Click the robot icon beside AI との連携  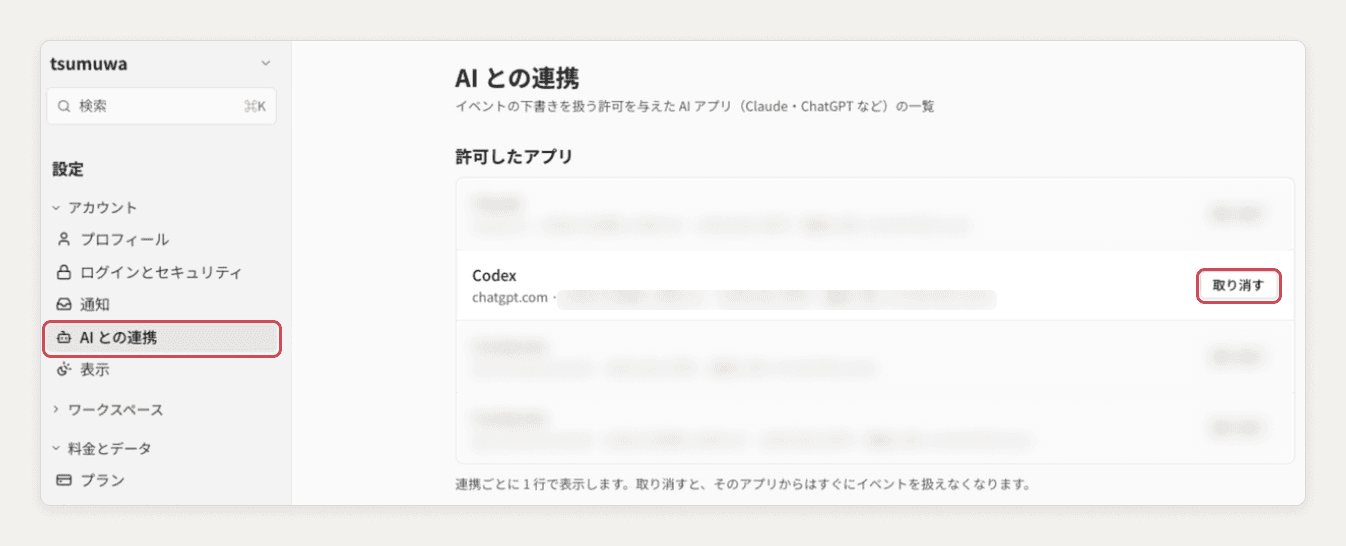point(64,338)
